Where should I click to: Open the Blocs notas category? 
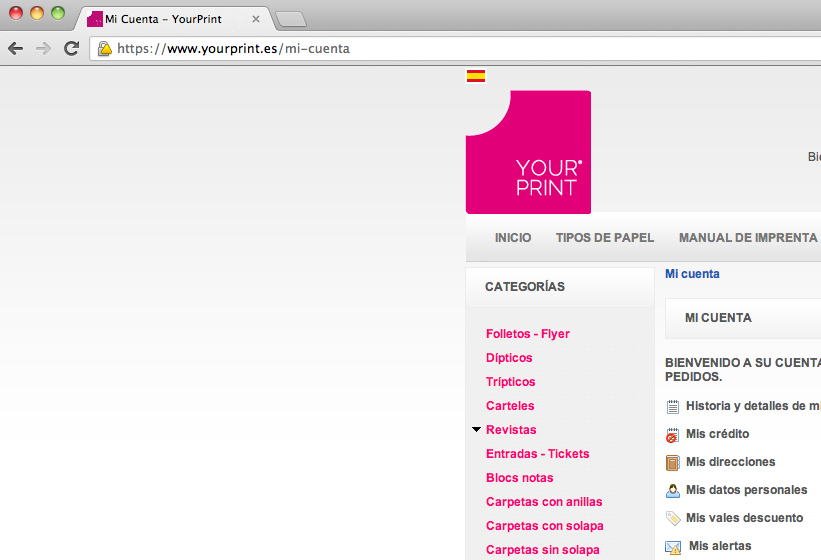[x=519, y=478]
